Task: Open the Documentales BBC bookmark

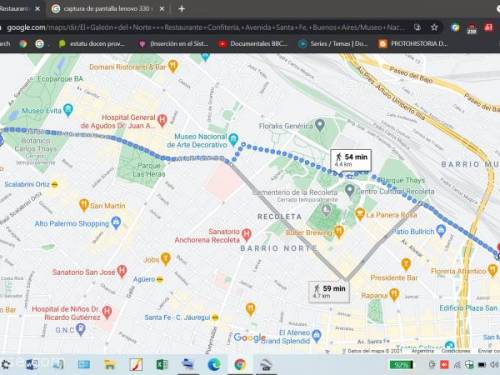Action: [253, 44]
